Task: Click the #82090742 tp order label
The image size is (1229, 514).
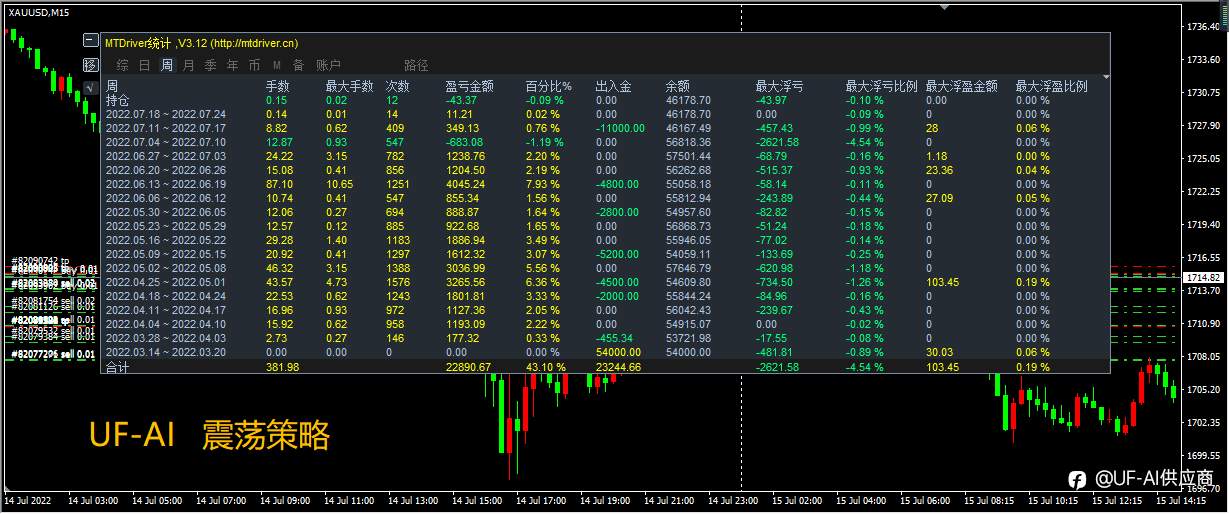Action: coord(40,261)
